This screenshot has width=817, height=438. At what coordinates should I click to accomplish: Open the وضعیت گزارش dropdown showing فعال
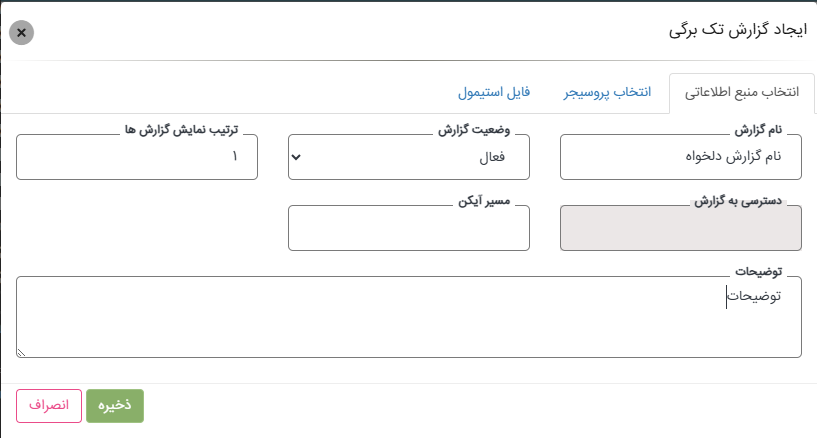point(408,157)
